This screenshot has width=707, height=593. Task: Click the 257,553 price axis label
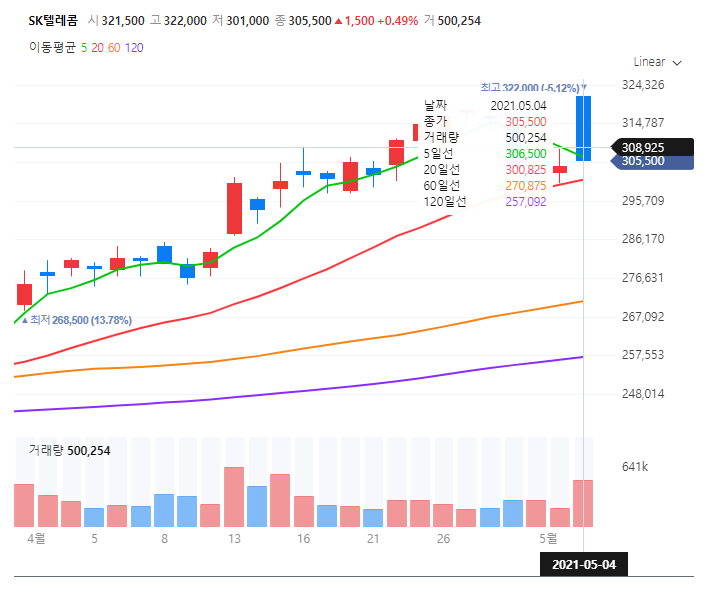click(x=643, y=355)
